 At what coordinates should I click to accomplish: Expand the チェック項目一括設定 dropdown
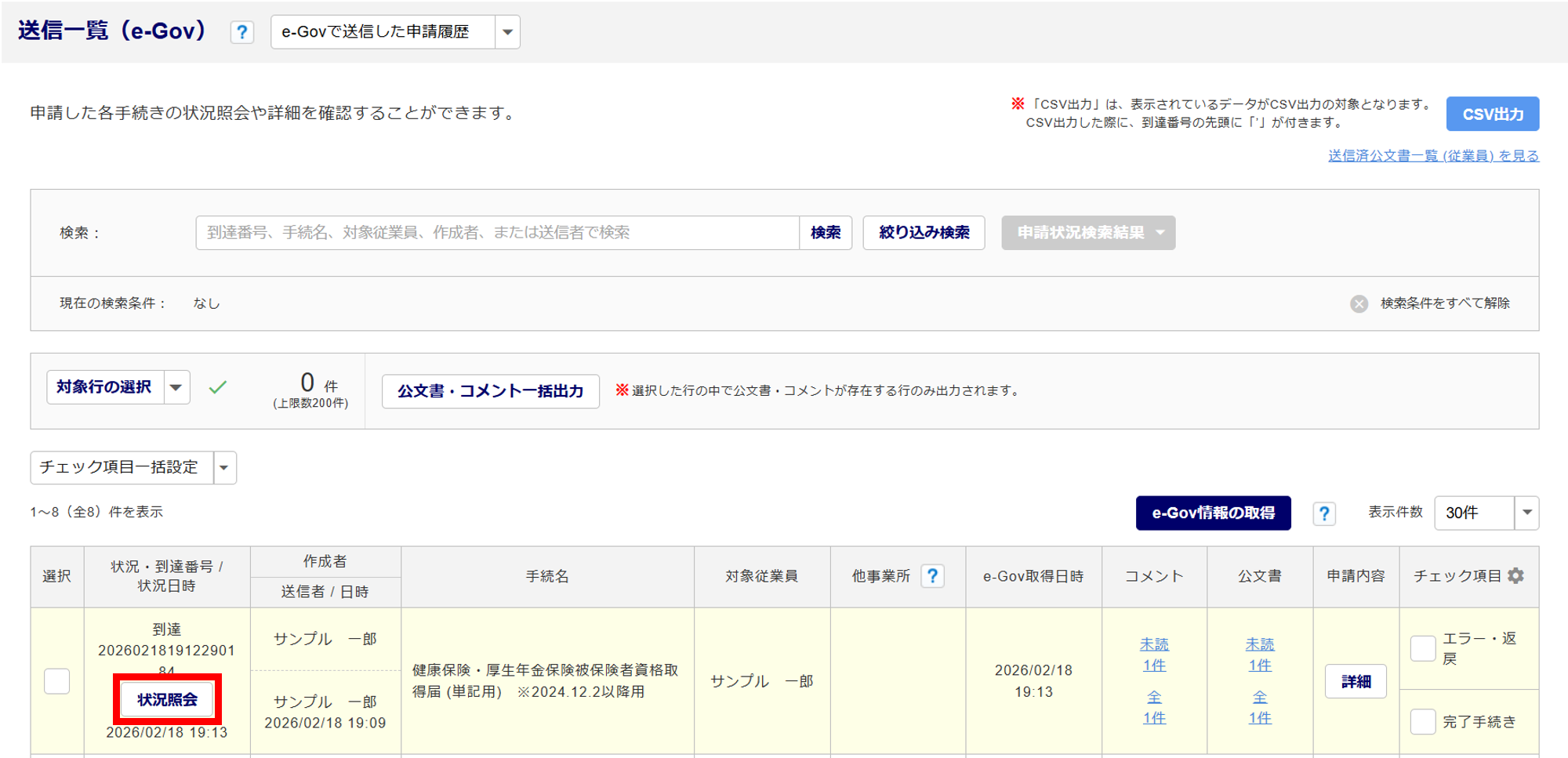[x=224, y=468]
